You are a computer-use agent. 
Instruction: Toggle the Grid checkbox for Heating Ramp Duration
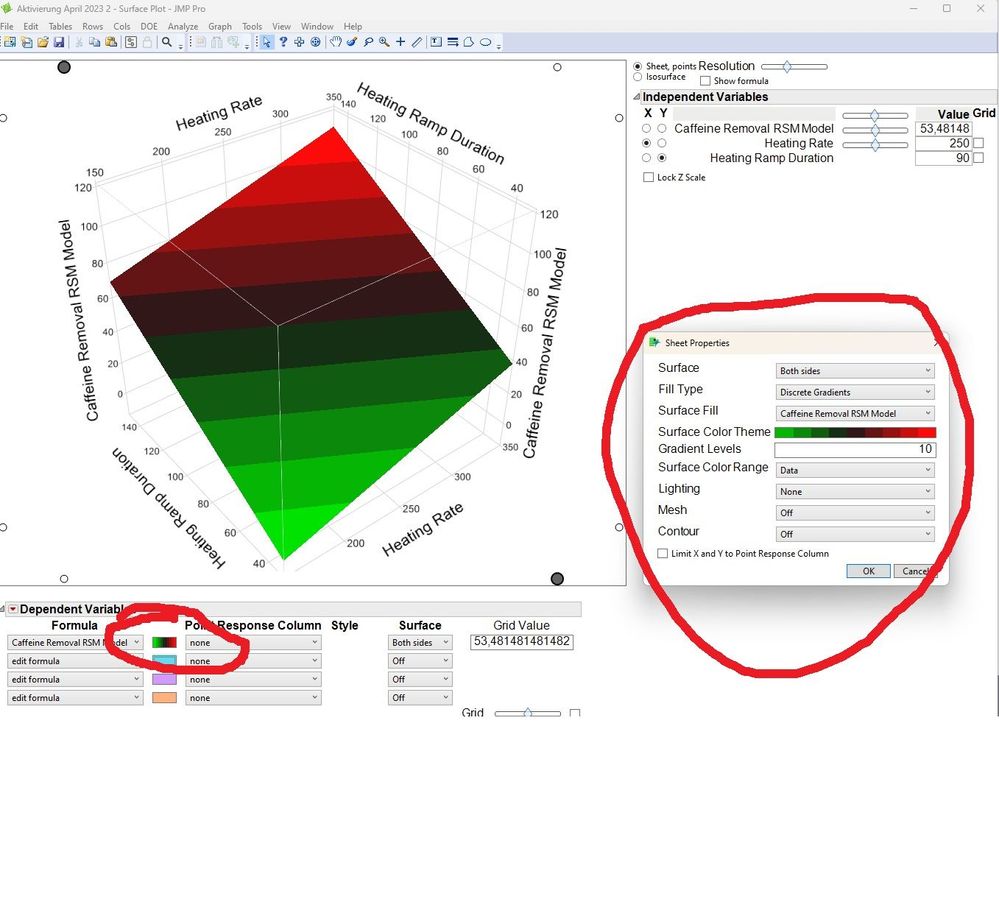coord(979,158)
